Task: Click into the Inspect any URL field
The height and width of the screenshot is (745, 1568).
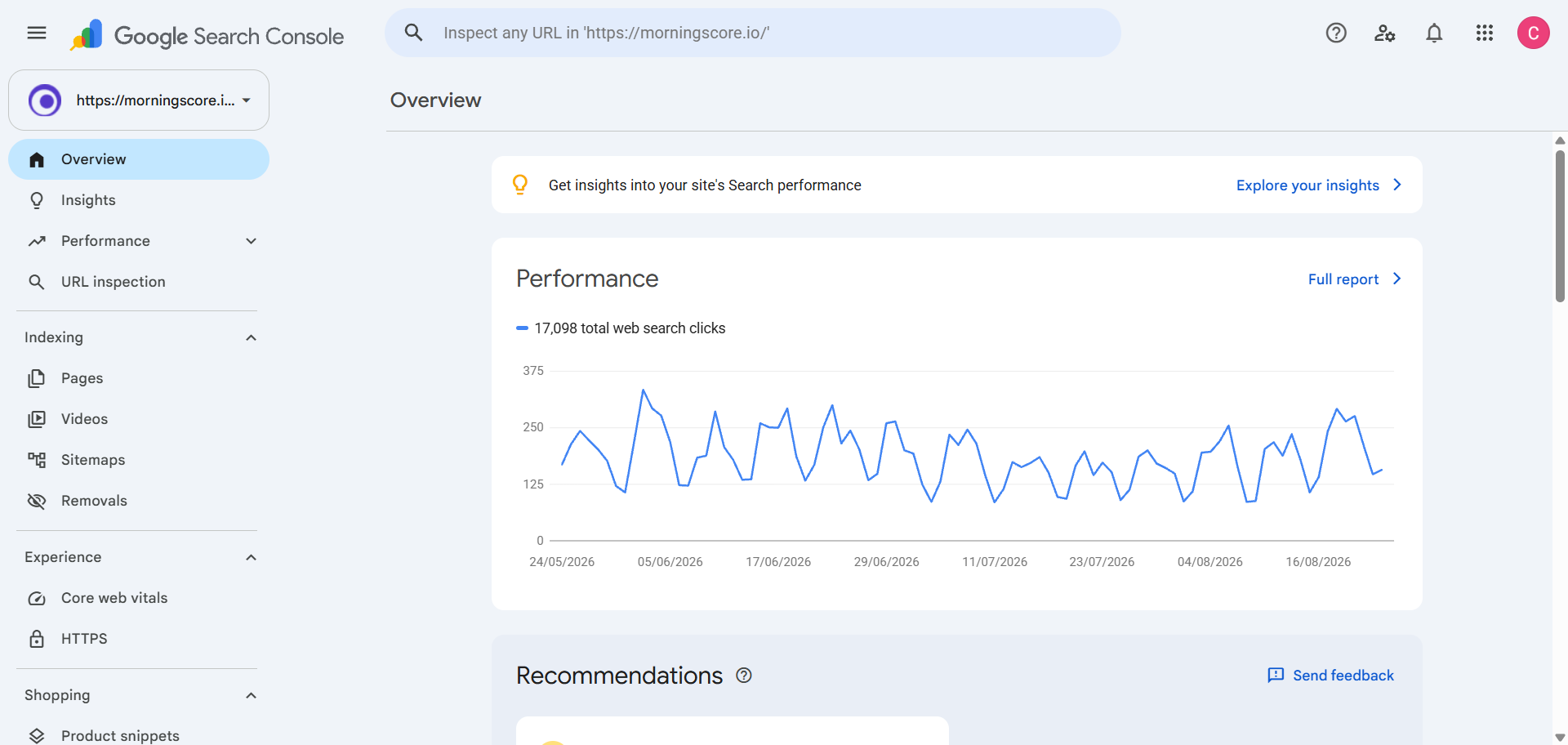Action: [x=753, y=33]
